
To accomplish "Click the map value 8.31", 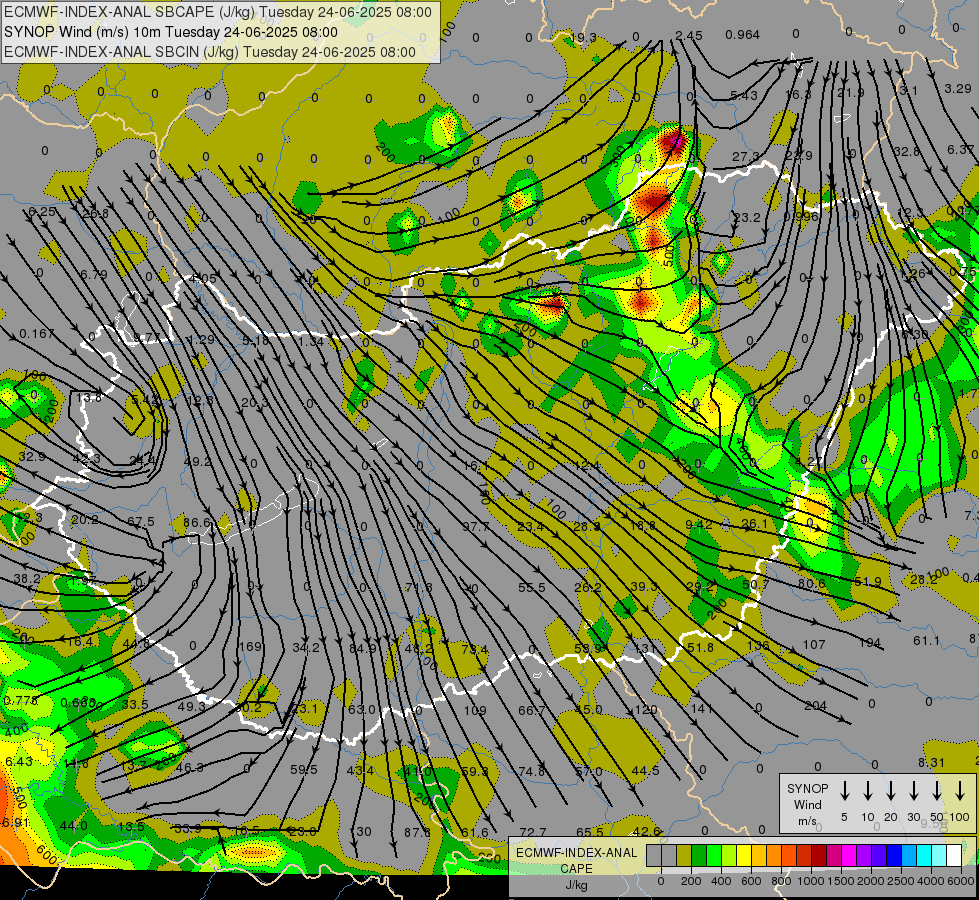I will 932,763.
